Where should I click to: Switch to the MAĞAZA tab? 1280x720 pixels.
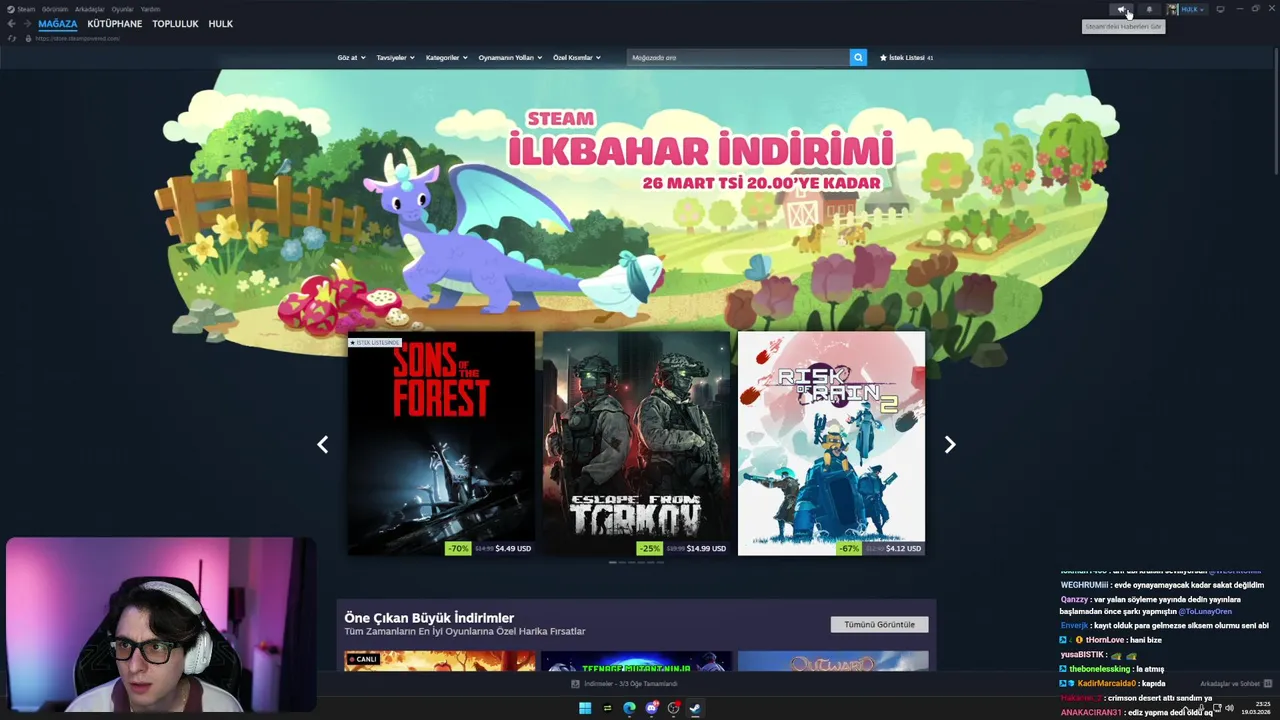[x=57, y=23]
